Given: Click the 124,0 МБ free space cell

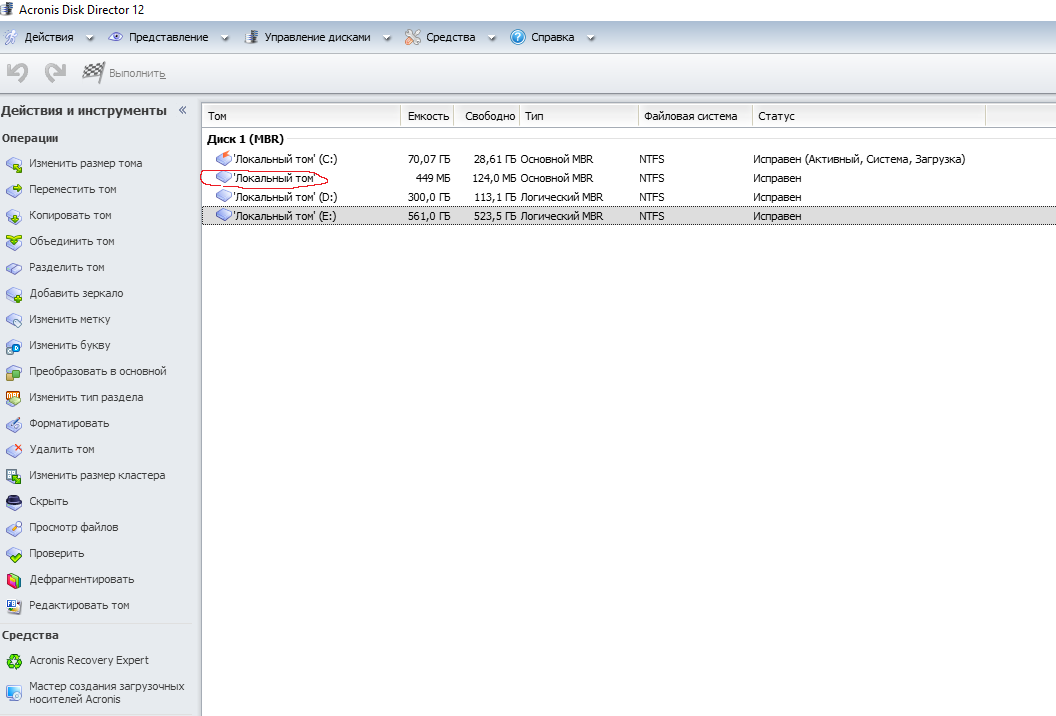Looking at the screenshot, I should [494, 178].
